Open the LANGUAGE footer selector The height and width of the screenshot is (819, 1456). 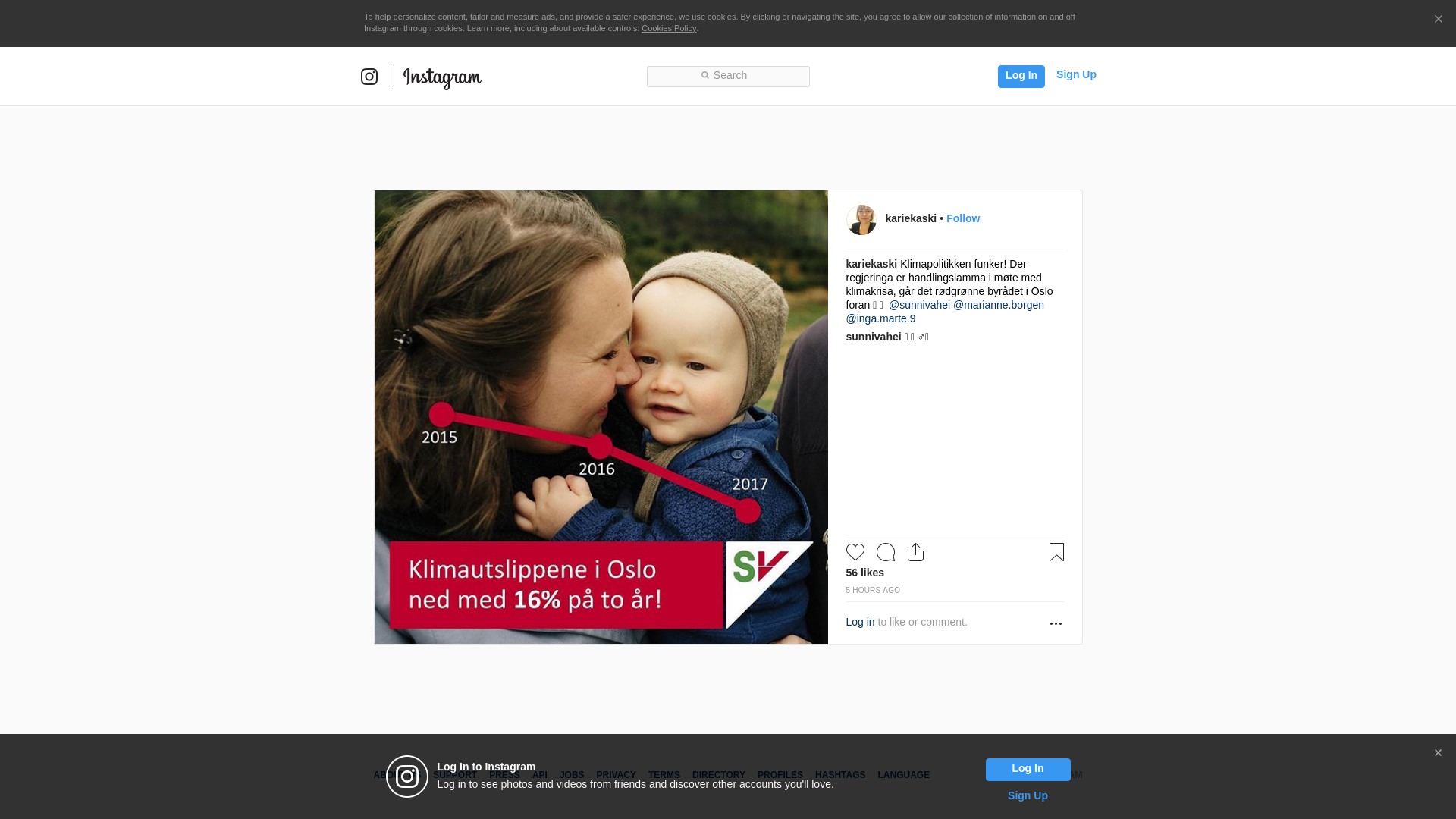coord(904,775)
